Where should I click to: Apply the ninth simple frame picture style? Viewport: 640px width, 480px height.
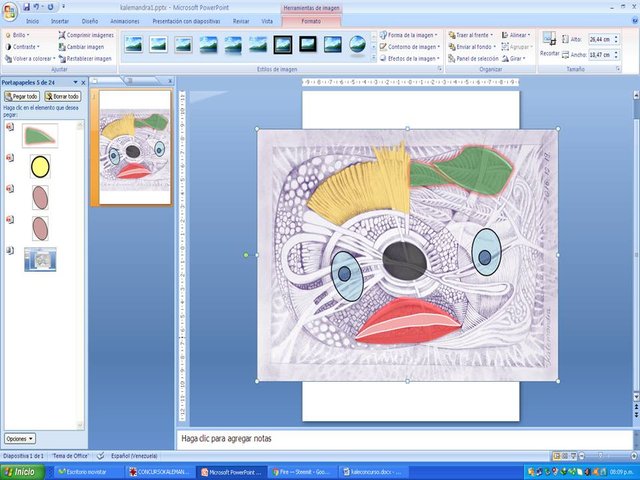pos(333,44)
